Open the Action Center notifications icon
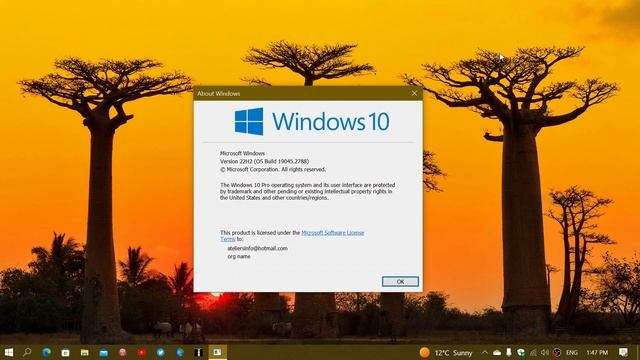The width and height of the screenshot is (640, 360). (623, 352)
